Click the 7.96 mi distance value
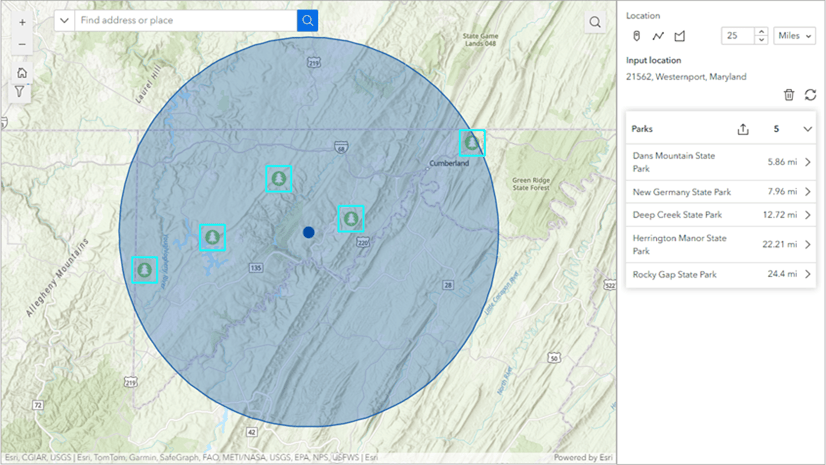This screenshot has height=465, width=826. point(782,192)
